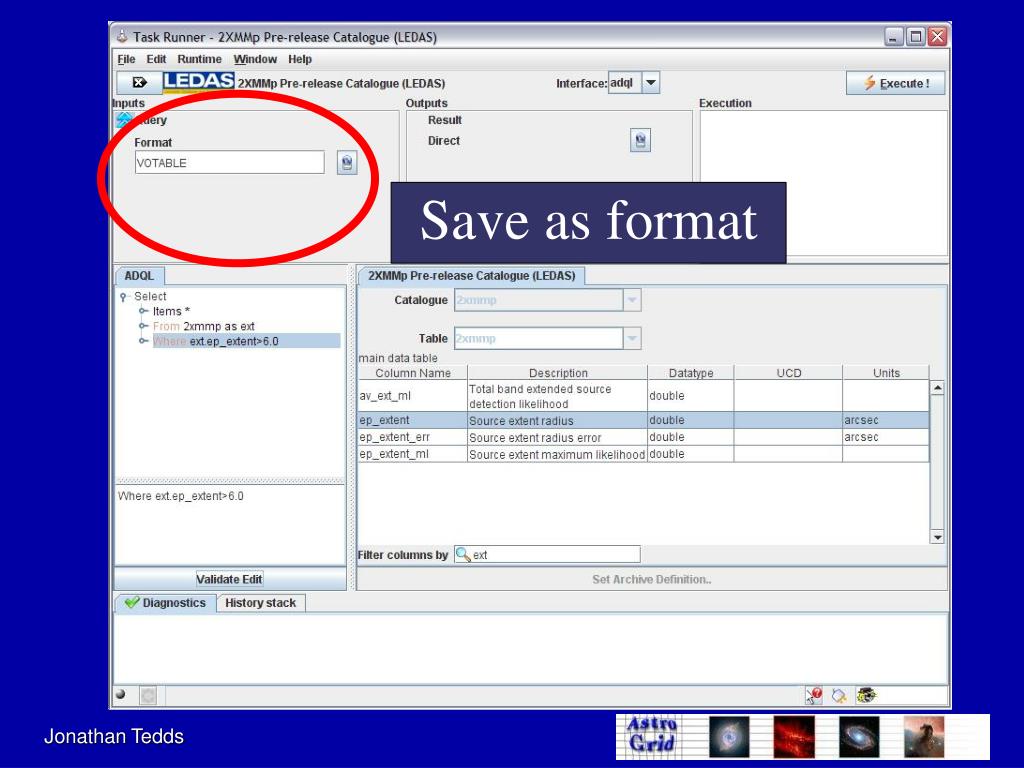Click the magnifier icon in the status bar
This screenshot has height=768, width=1024.
(839, 696)
